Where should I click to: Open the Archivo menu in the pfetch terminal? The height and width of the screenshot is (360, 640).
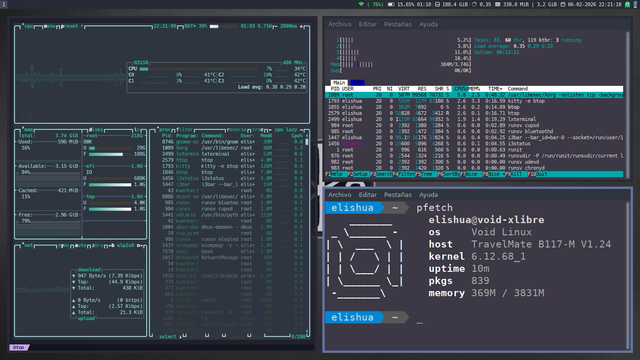pos(340,195)
